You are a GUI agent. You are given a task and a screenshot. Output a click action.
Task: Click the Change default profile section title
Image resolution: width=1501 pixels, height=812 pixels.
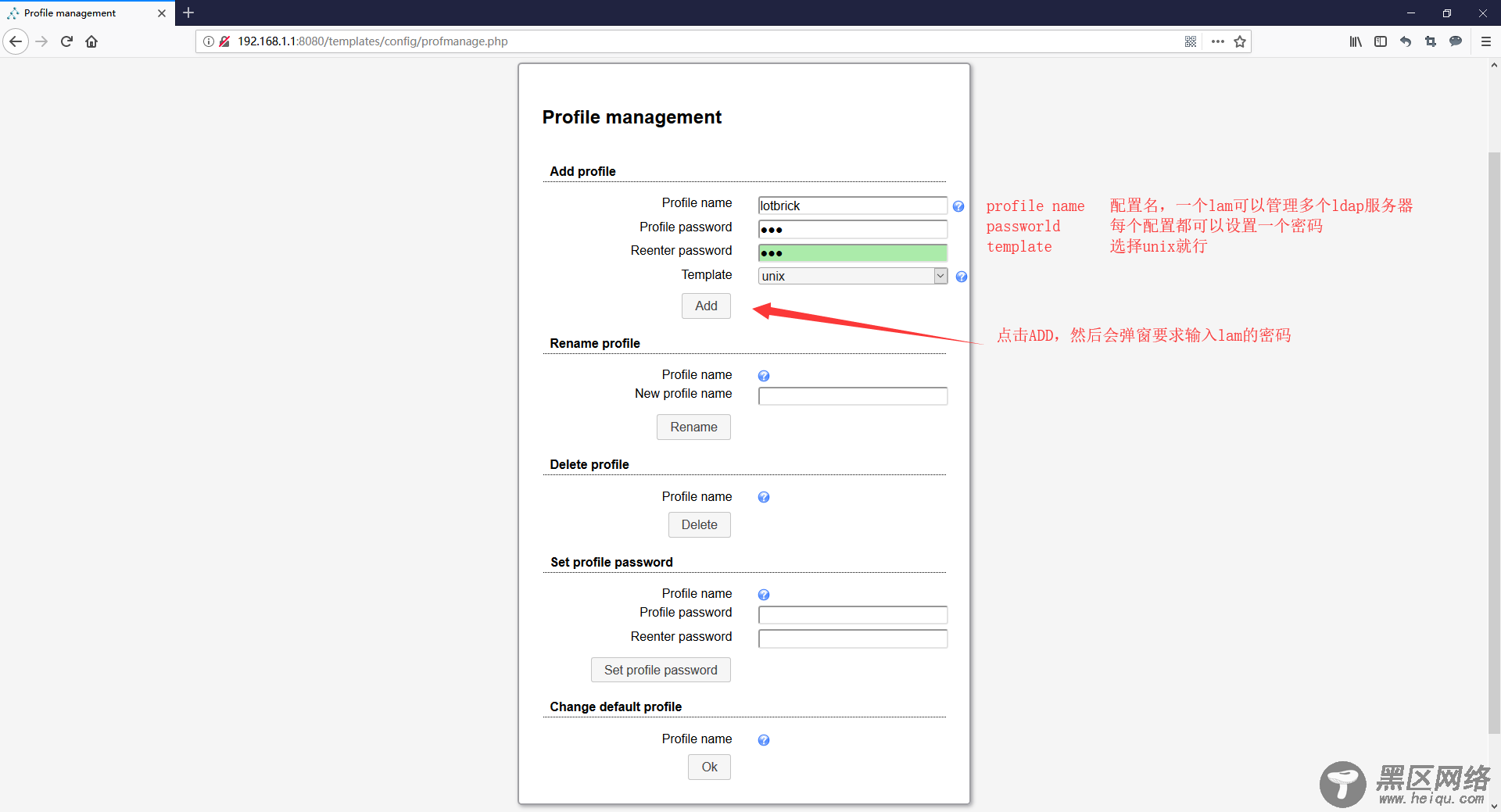pyautogui.click(x=615, y=706)
